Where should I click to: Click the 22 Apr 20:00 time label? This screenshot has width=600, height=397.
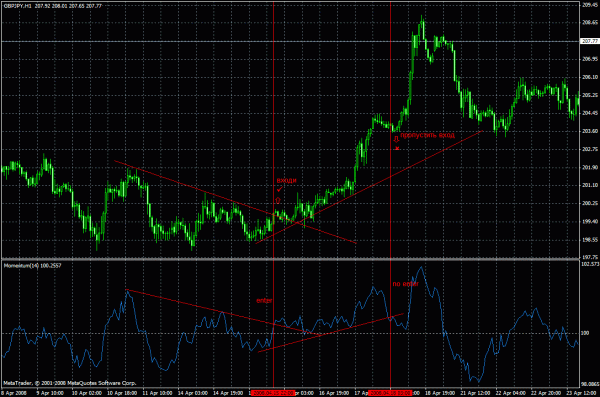pos(546,393)
